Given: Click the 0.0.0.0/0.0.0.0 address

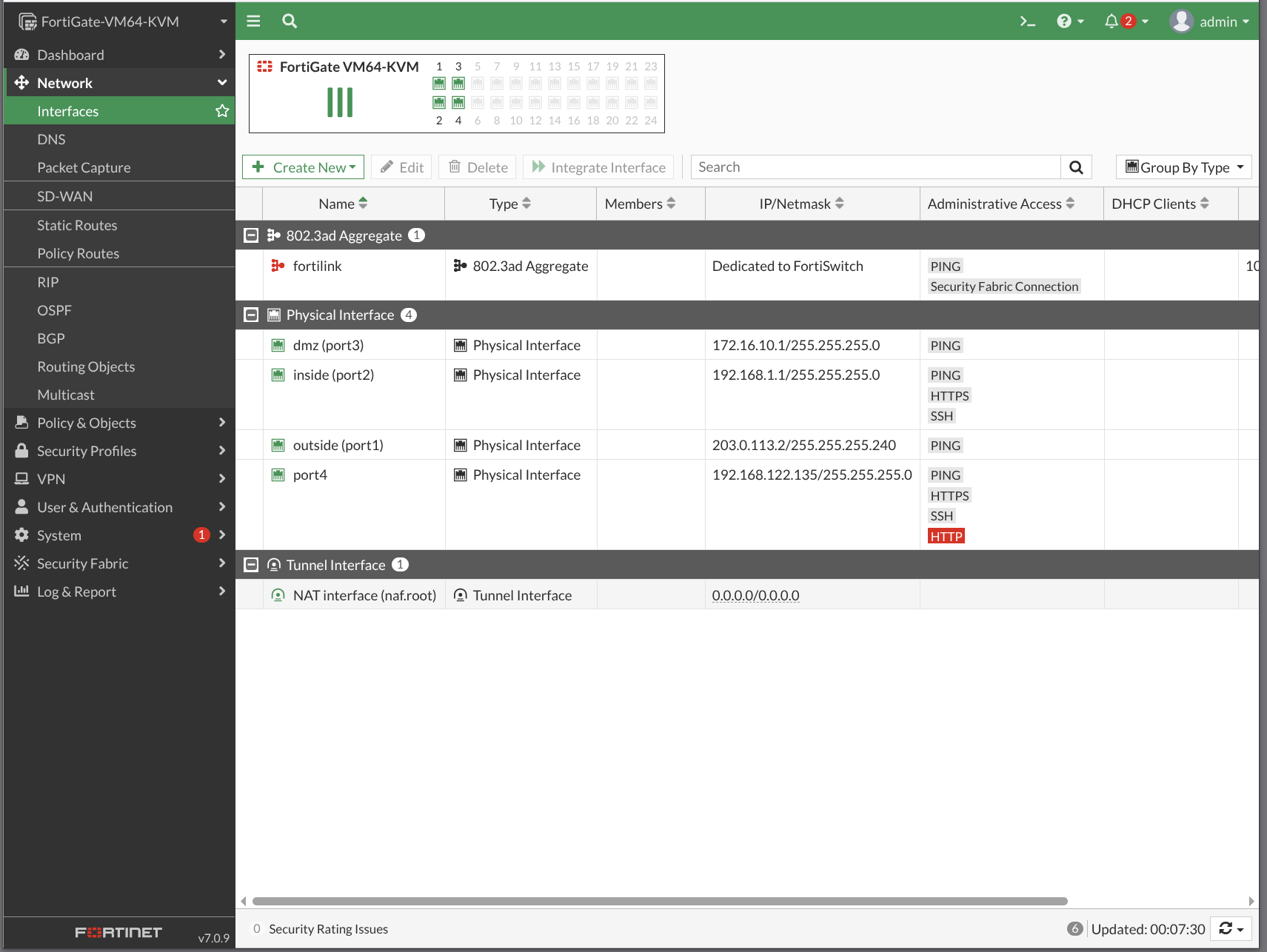Looking at the screenshot, I should click(x=755, y=595).
